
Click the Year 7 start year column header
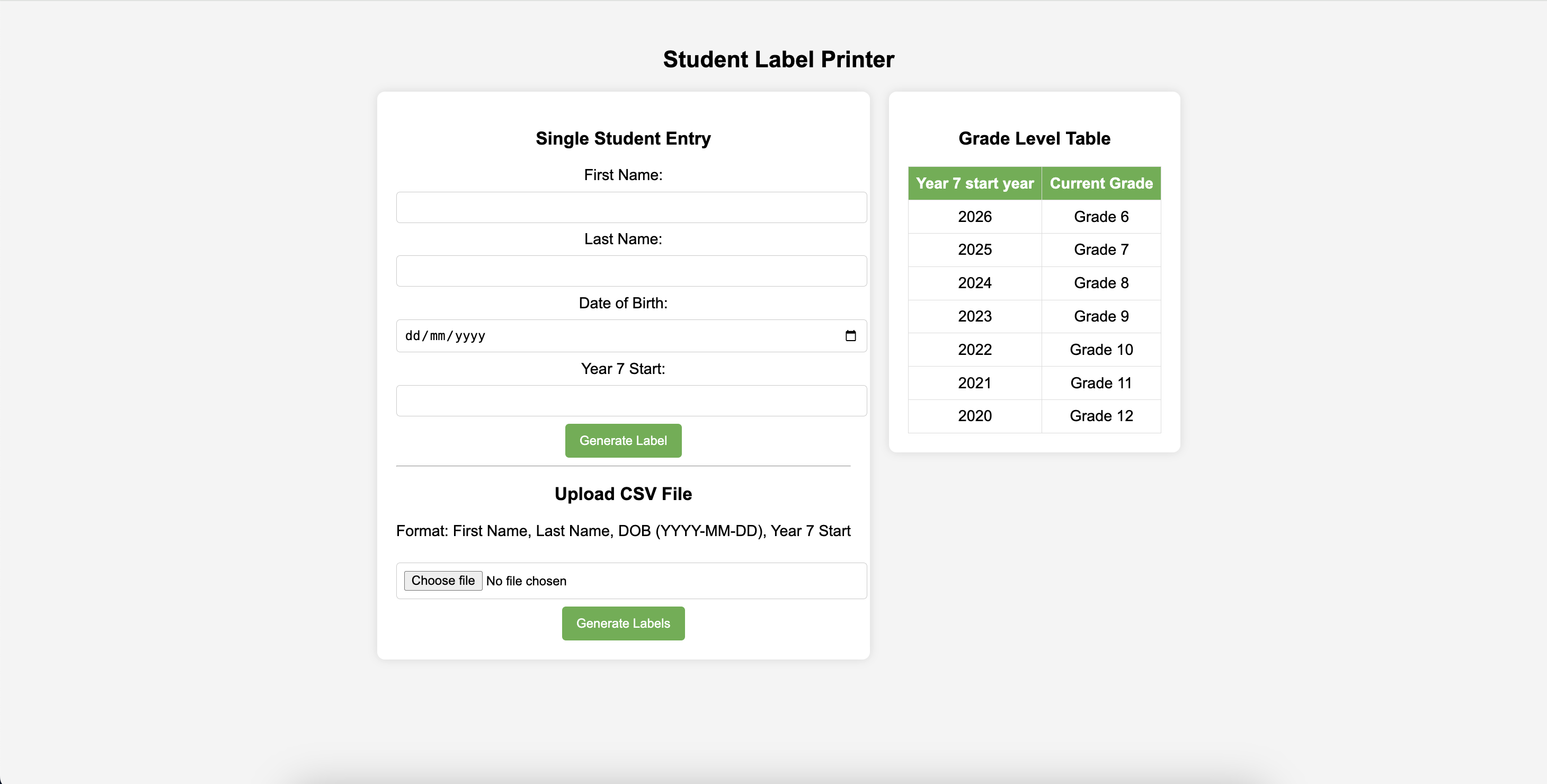coord(975,183)
